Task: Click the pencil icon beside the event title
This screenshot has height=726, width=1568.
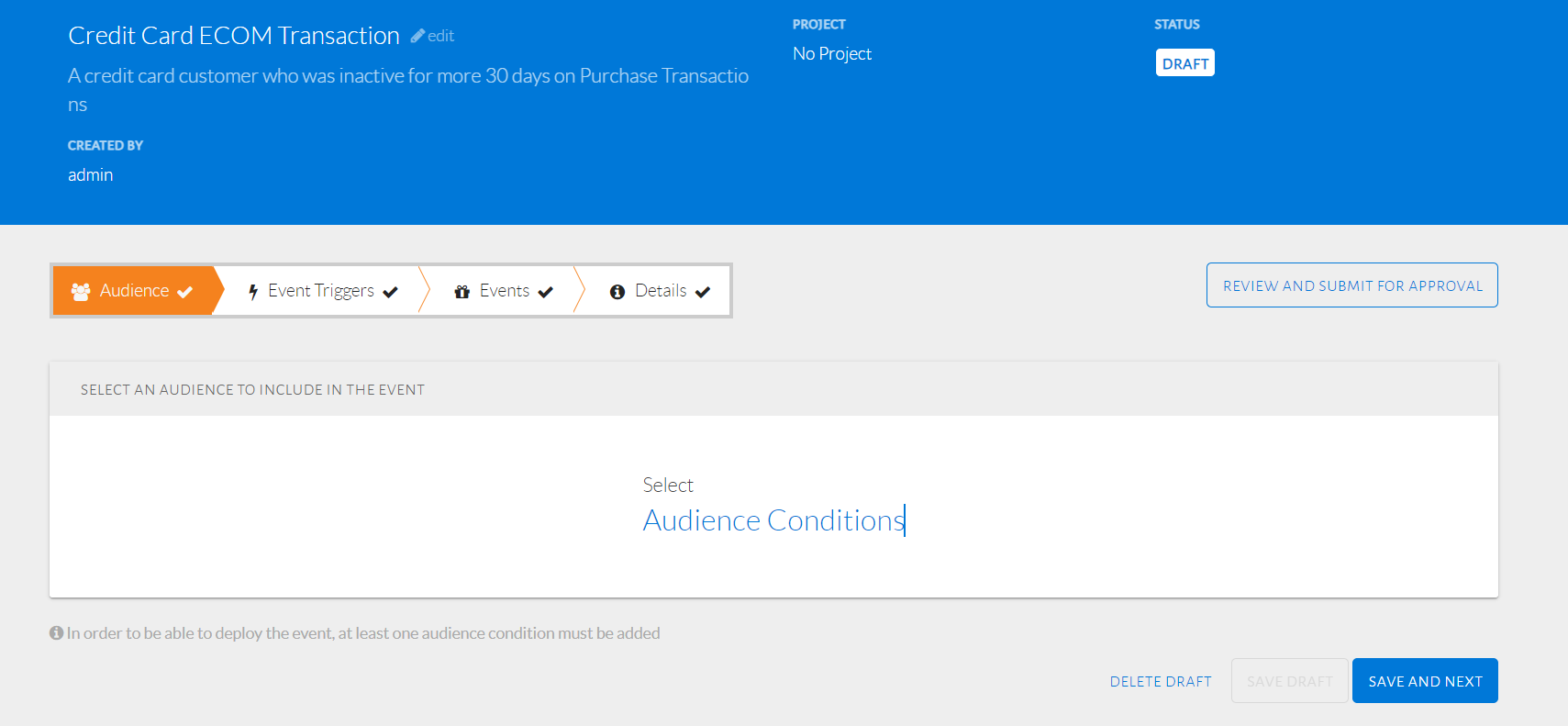Action: pos(417,36)
